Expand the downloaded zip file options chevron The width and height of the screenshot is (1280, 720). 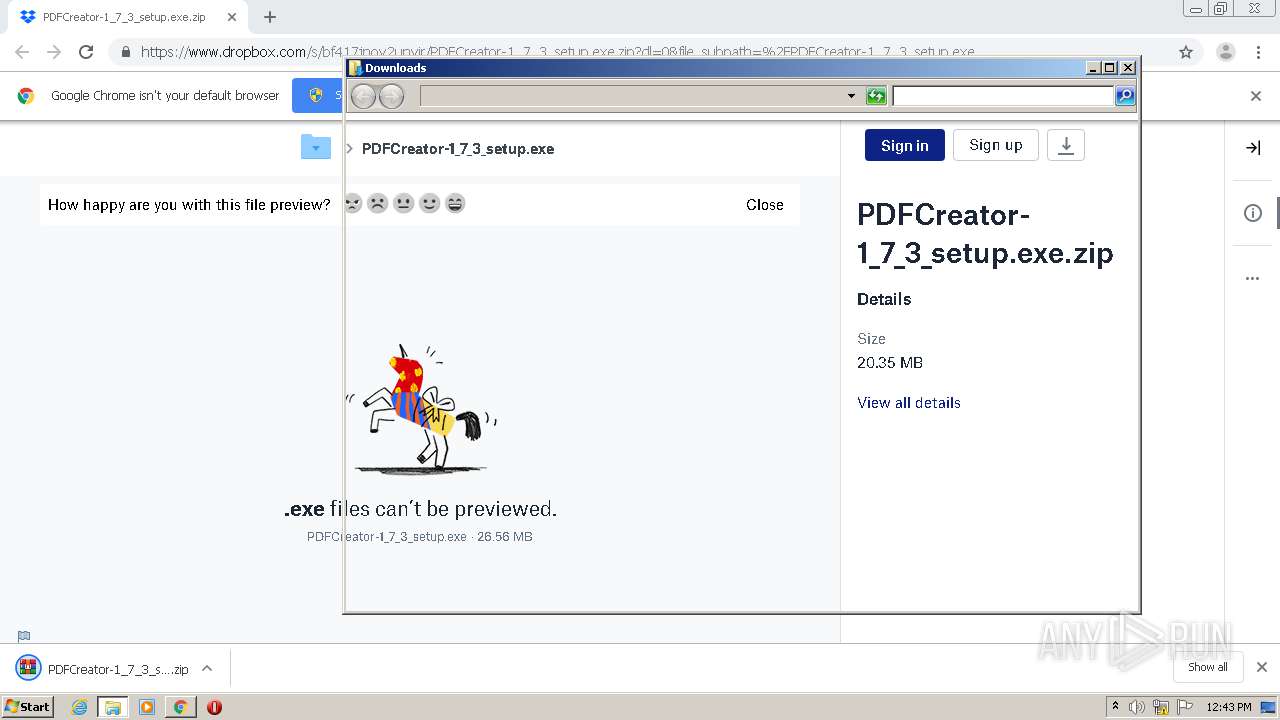[207, 668]
